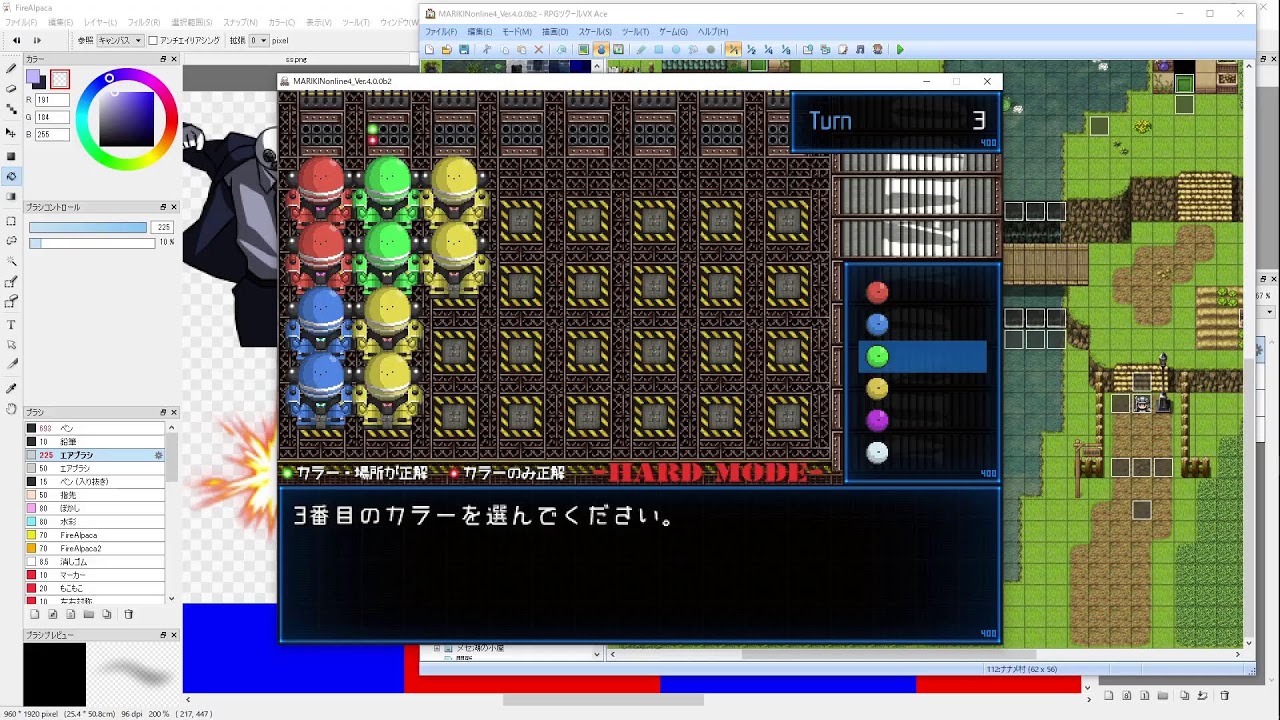Open FireAlpaca ファイル(F) menu
Viewport: 1280px width, 720px height.
pyautogui.click(x=21, y=22)
